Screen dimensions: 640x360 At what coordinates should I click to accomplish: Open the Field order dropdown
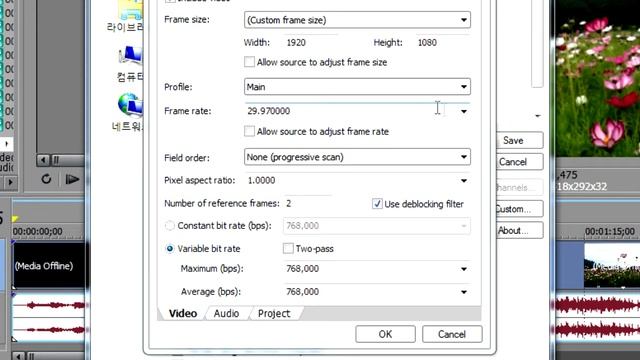pos(357,157)
